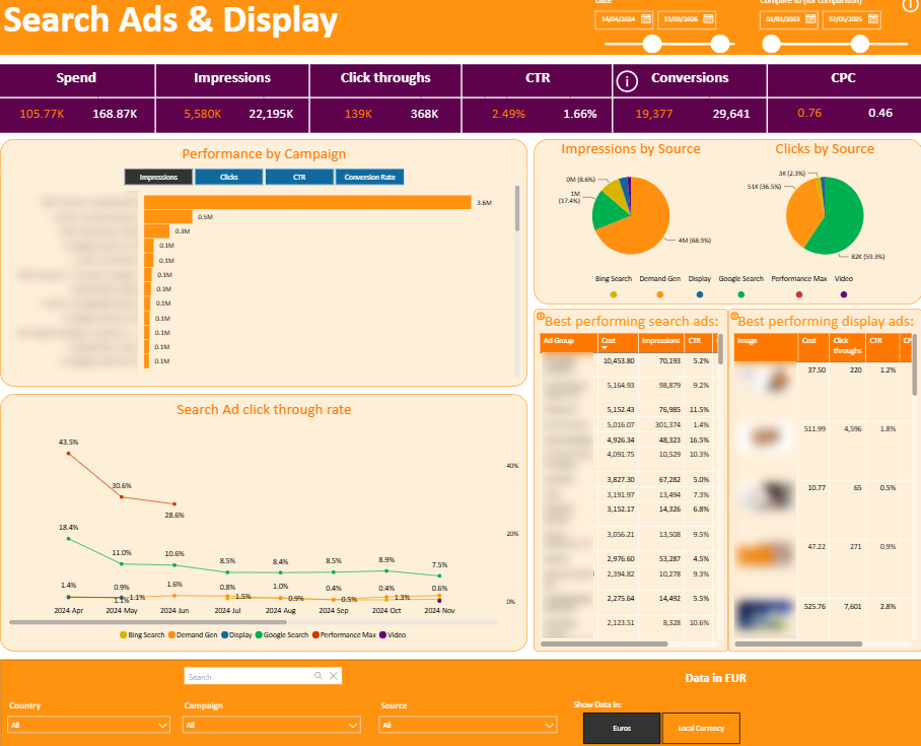Screen dimensions: 921x746
Task: Click info icon by Best performing search ads
Action: point(540,316)
